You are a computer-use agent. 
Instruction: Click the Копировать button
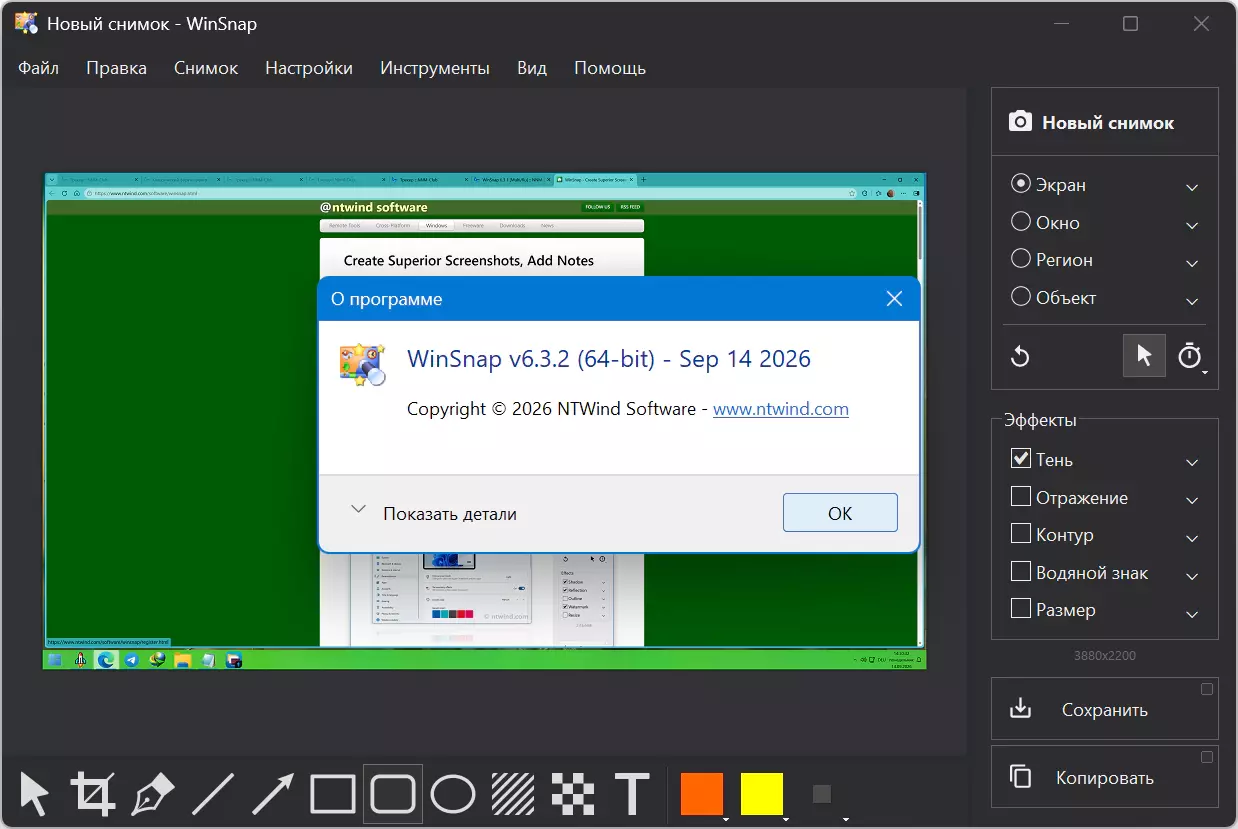[1105, 776]
